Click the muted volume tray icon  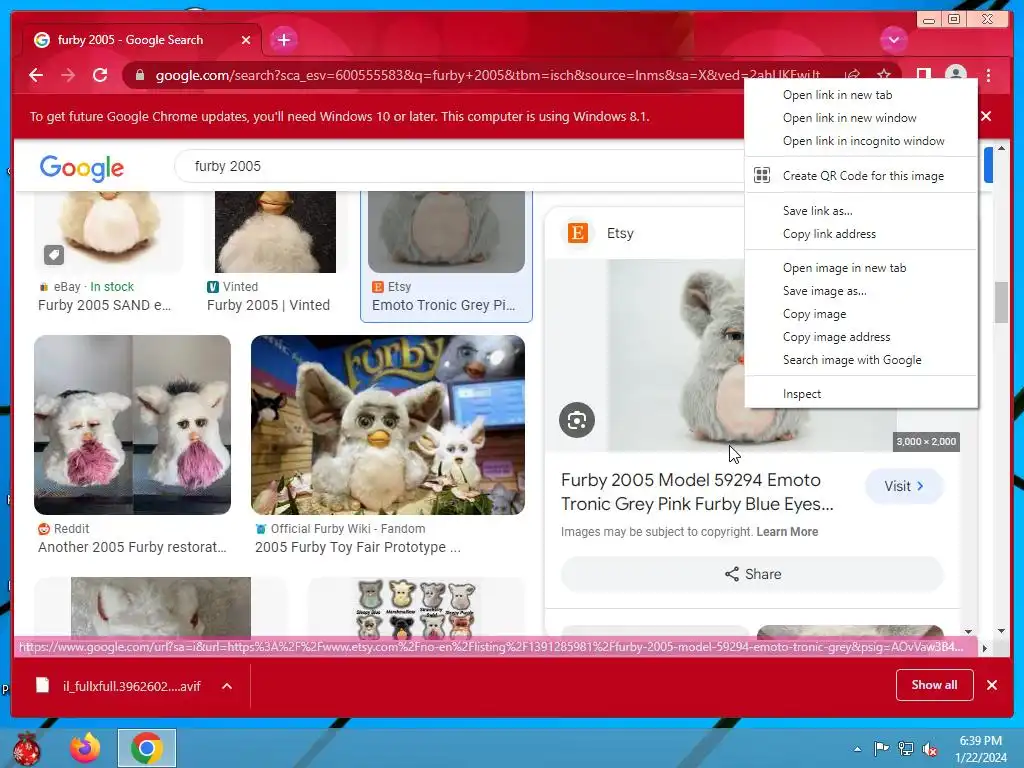point(929,748)
